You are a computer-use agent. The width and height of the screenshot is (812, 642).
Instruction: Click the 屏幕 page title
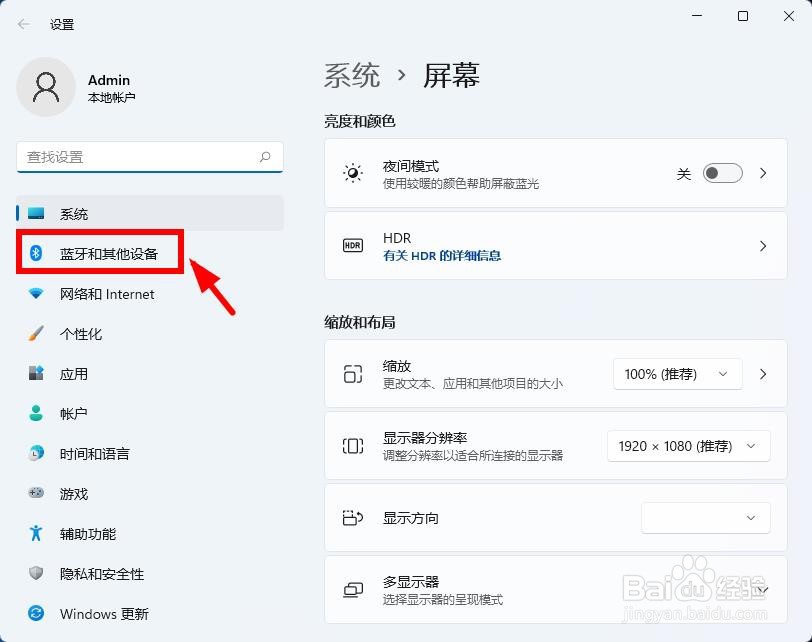(451, 75)
